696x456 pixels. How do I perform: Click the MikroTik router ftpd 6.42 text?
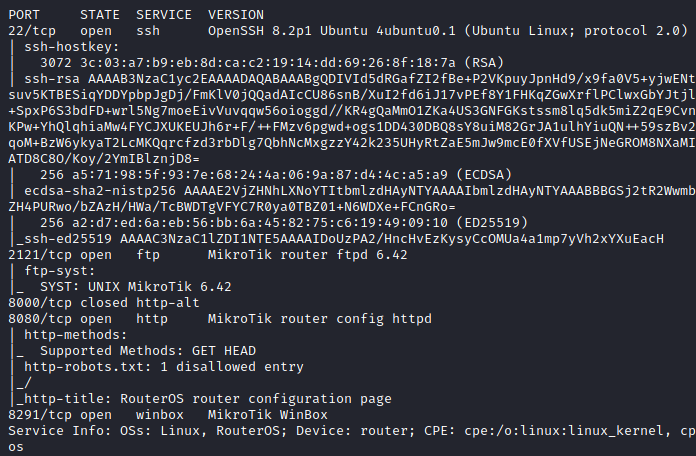pos(308,255)
